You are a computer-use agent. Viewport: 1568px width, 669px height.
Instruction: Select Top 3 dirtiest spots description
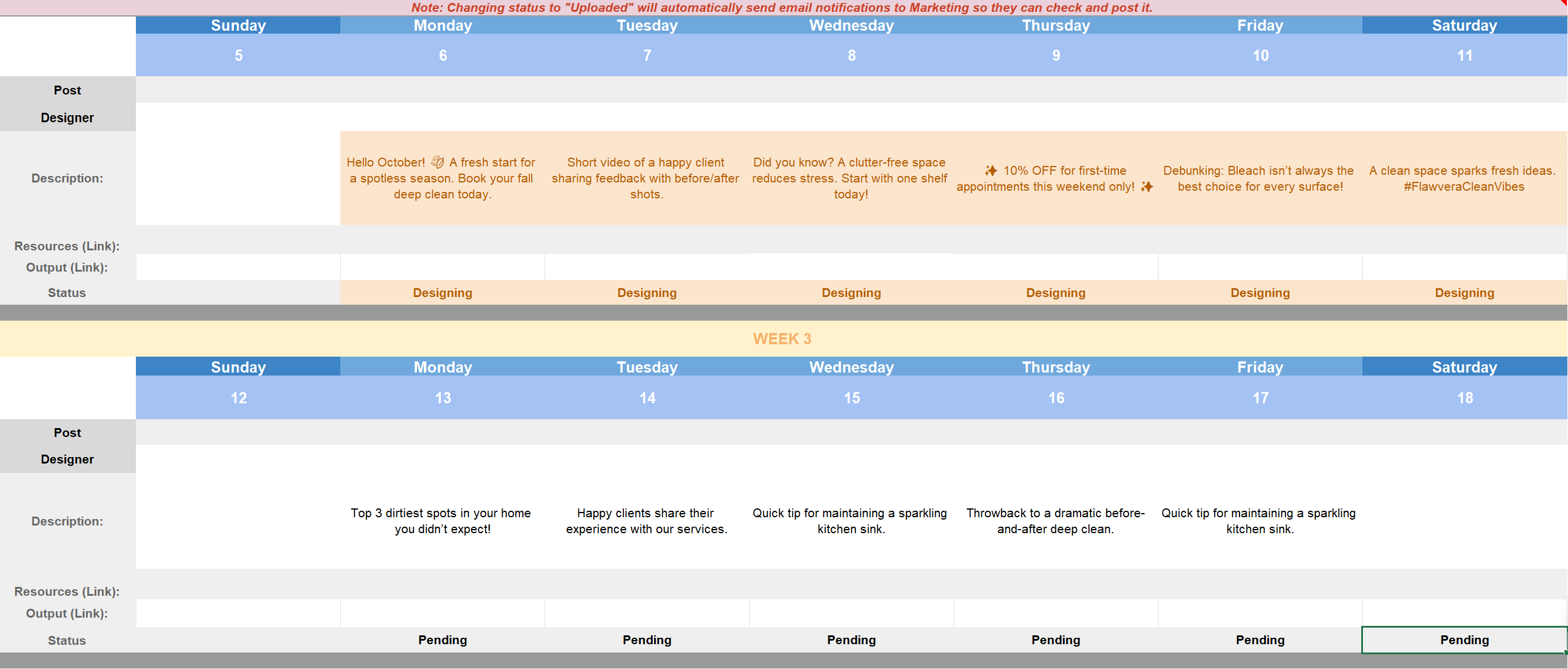443,521
